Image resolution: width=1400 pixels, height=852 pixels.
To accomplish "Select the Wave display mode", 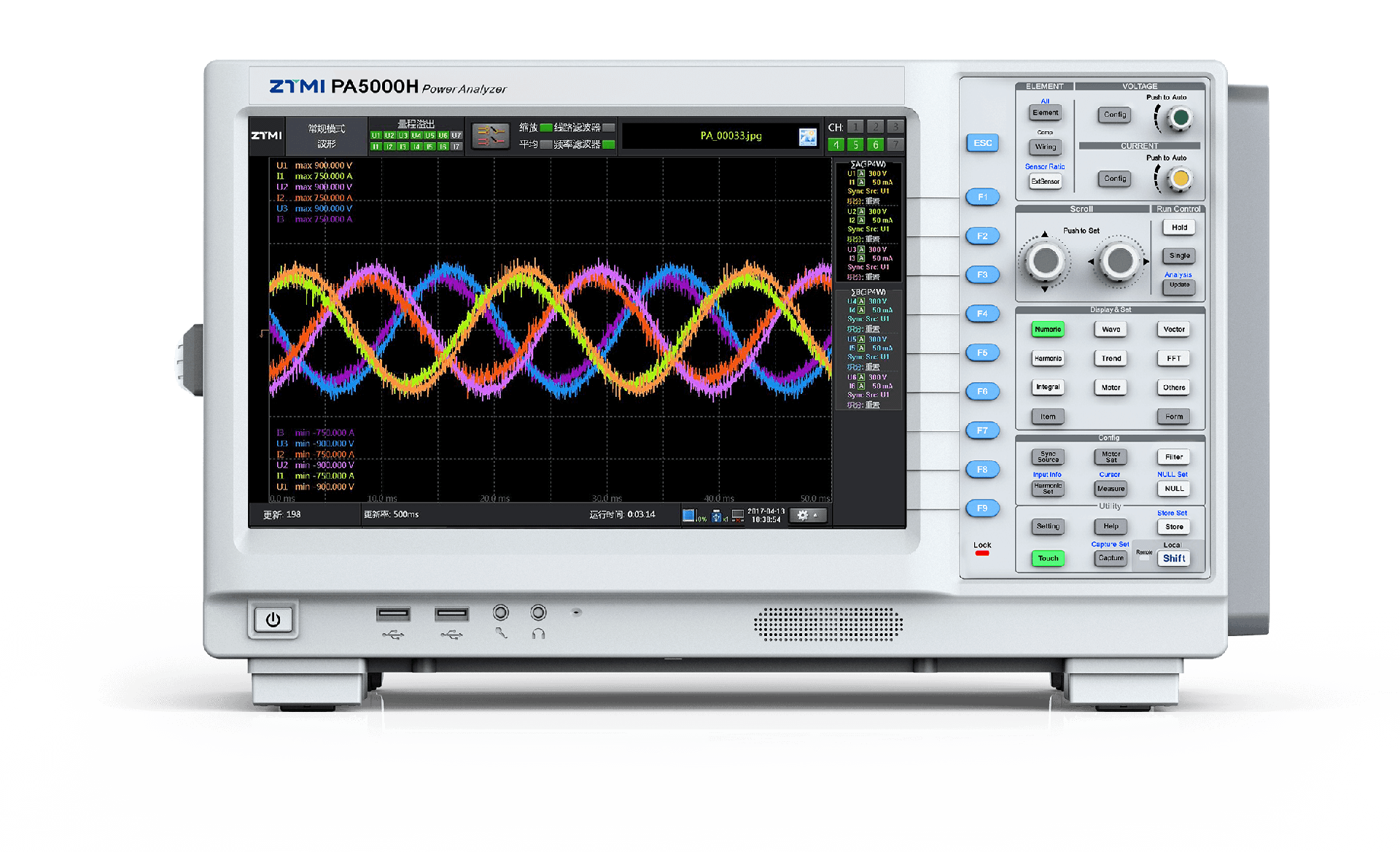I will click(1111, 330).
